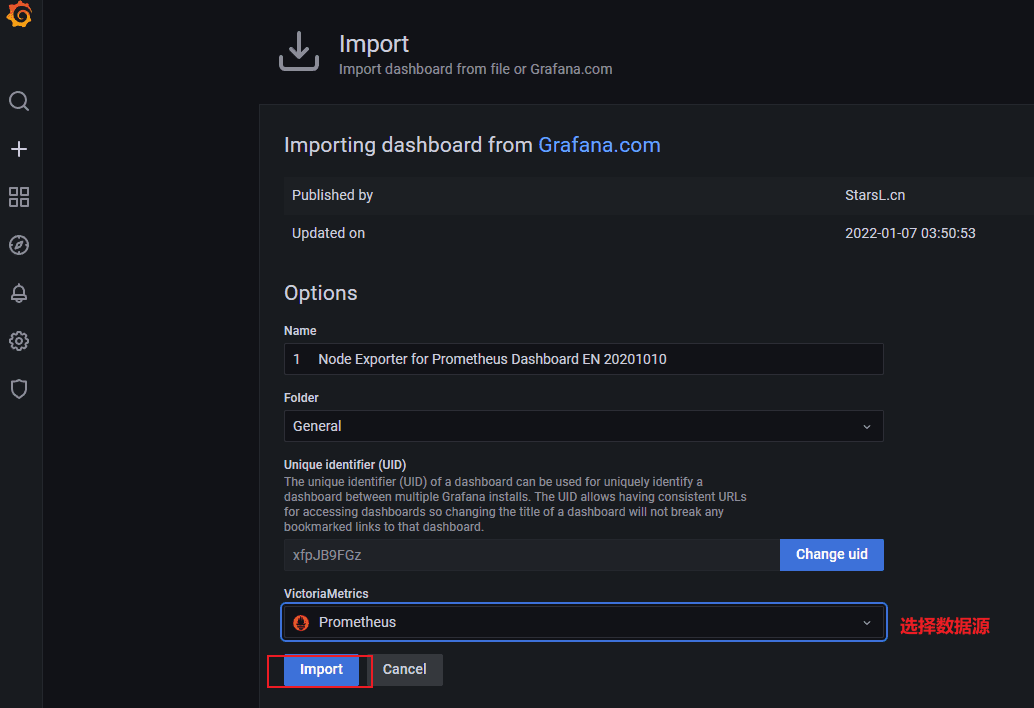Click the Grafana logo home icon
The height and width of the screenshot is (708, 1034).
pyautogui.click(x=19, y=17)
